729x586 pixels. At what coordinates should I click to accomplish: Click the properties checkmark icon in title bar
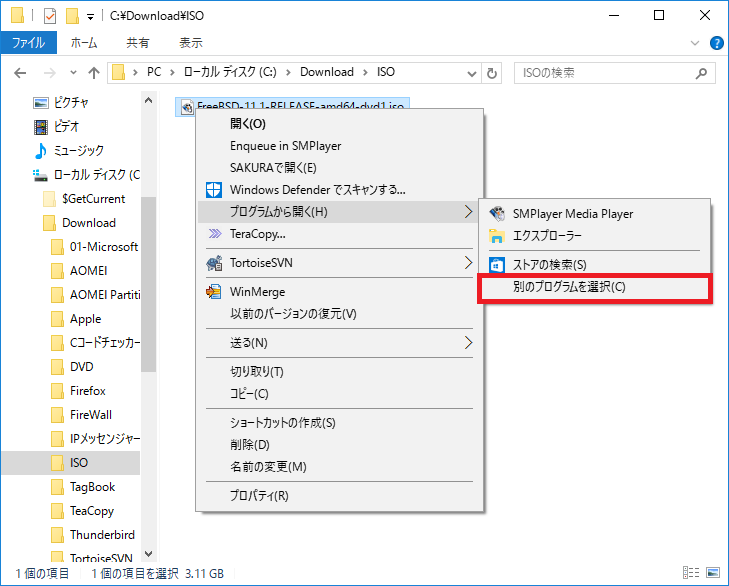50,16
